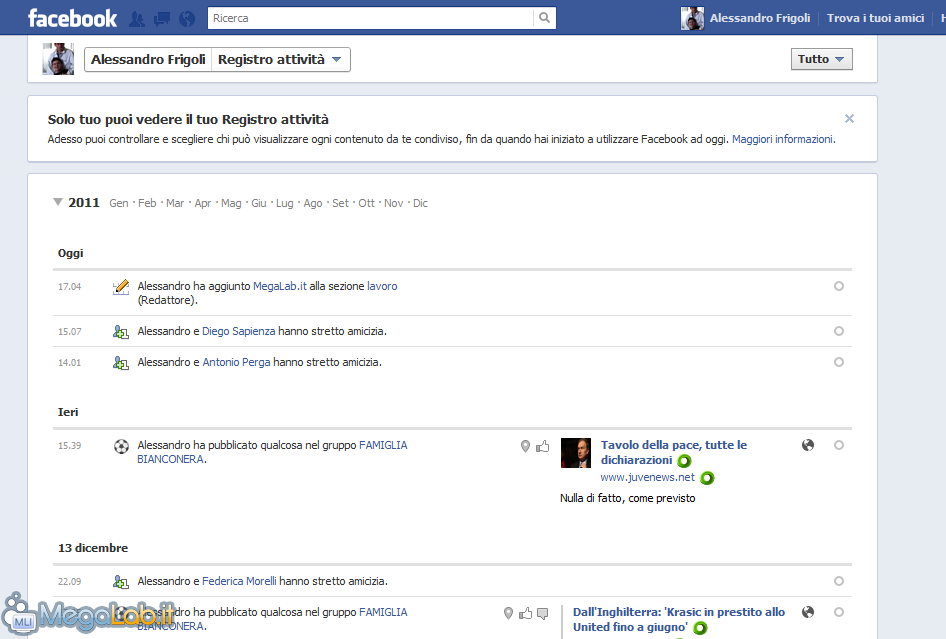Viewport: 946px width, 639px height.
Task: Click the Alessandro Frigoli button beside Registro attività
Action: (148, 60)
